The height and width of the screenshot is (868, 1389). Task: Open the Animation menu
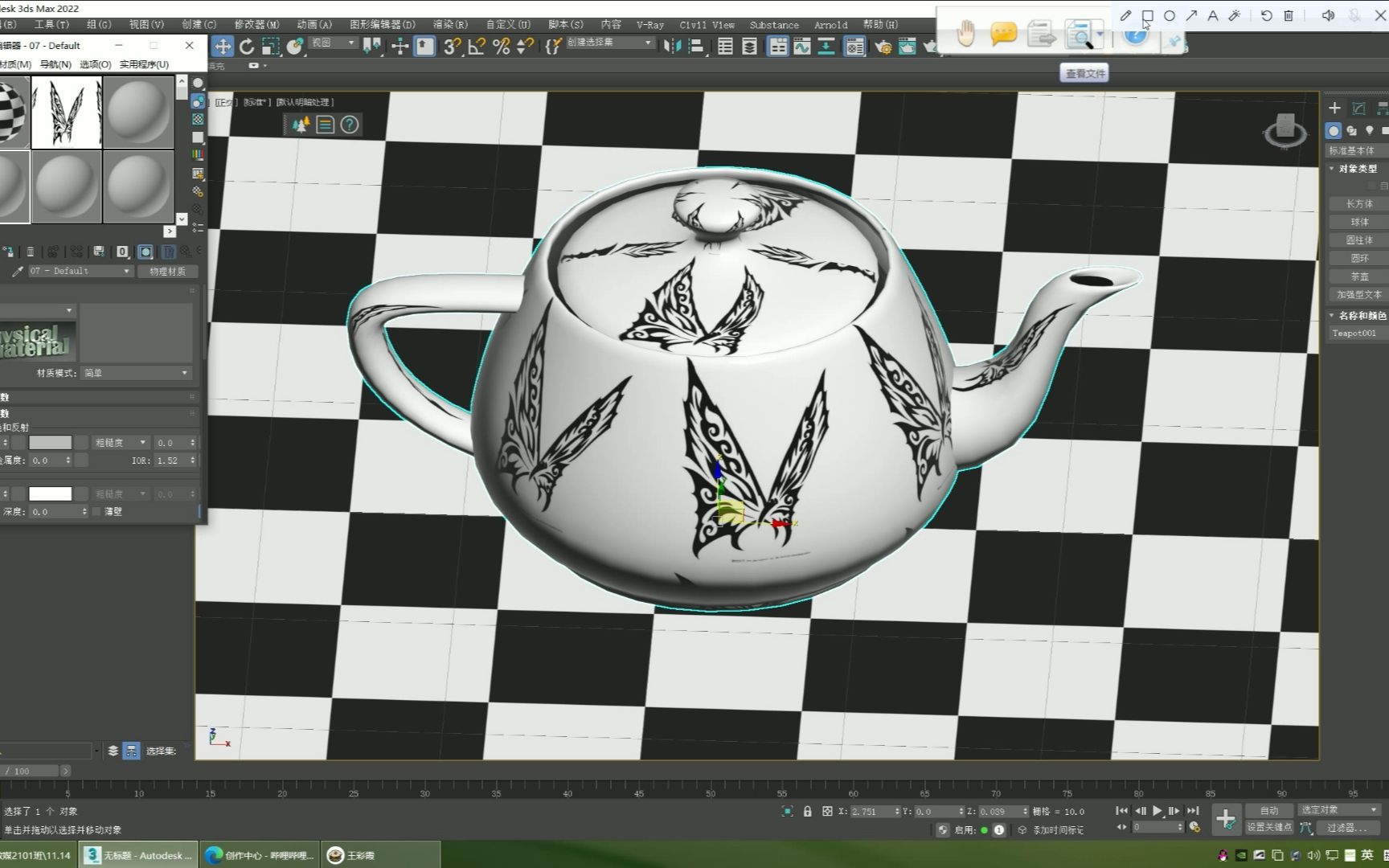[x=314, y=25]
